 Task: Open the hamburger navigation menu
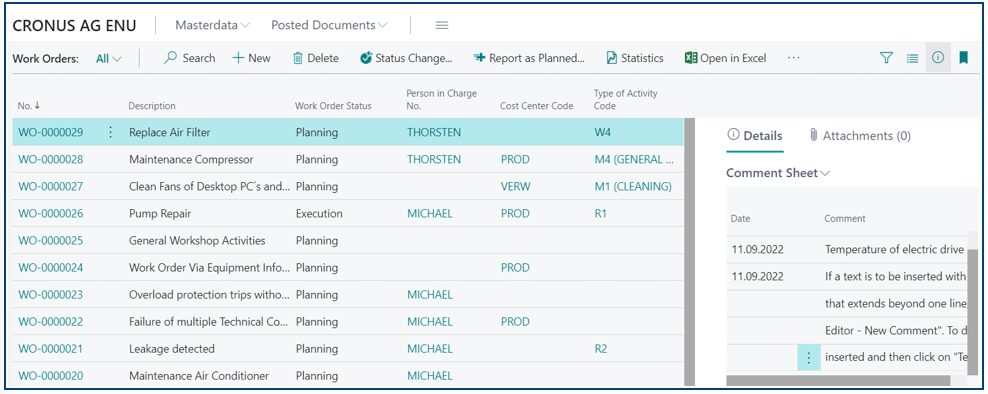pyautogui.click(x=442, y=25)
